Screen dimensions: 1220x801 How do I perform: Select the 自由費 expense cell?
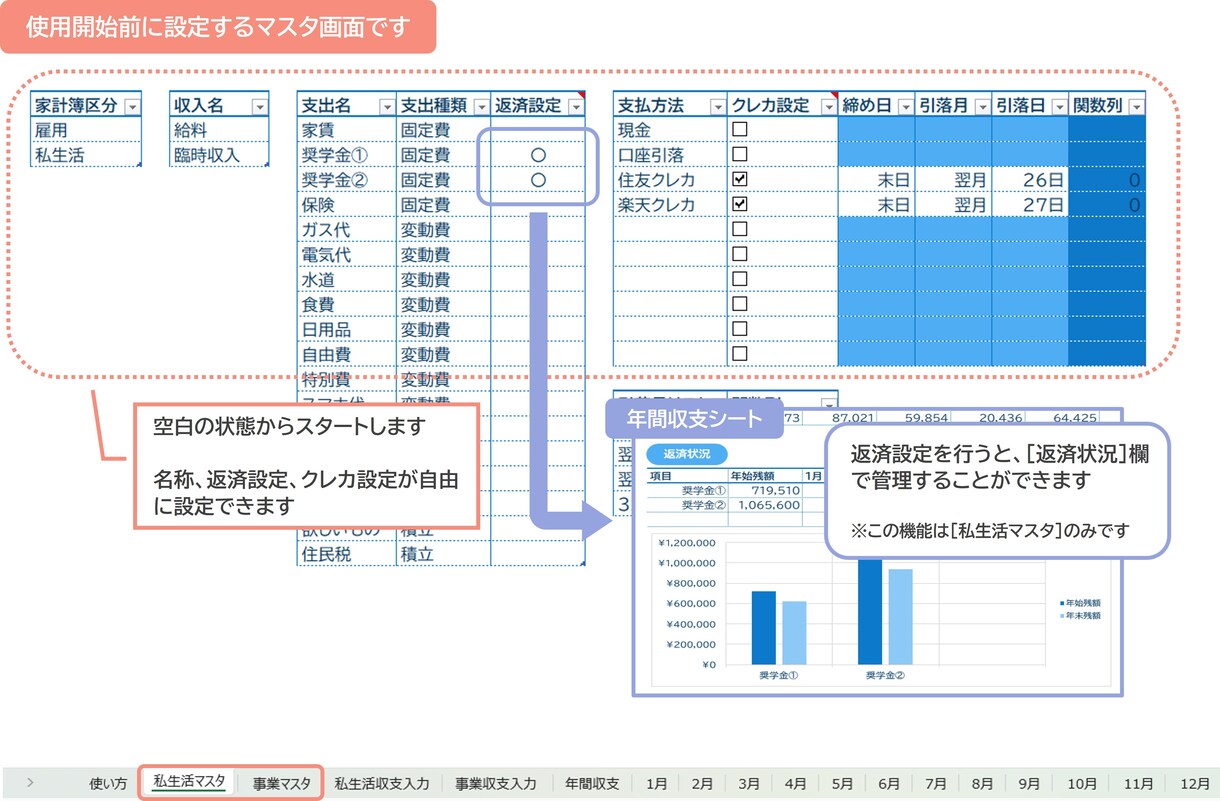346,354
